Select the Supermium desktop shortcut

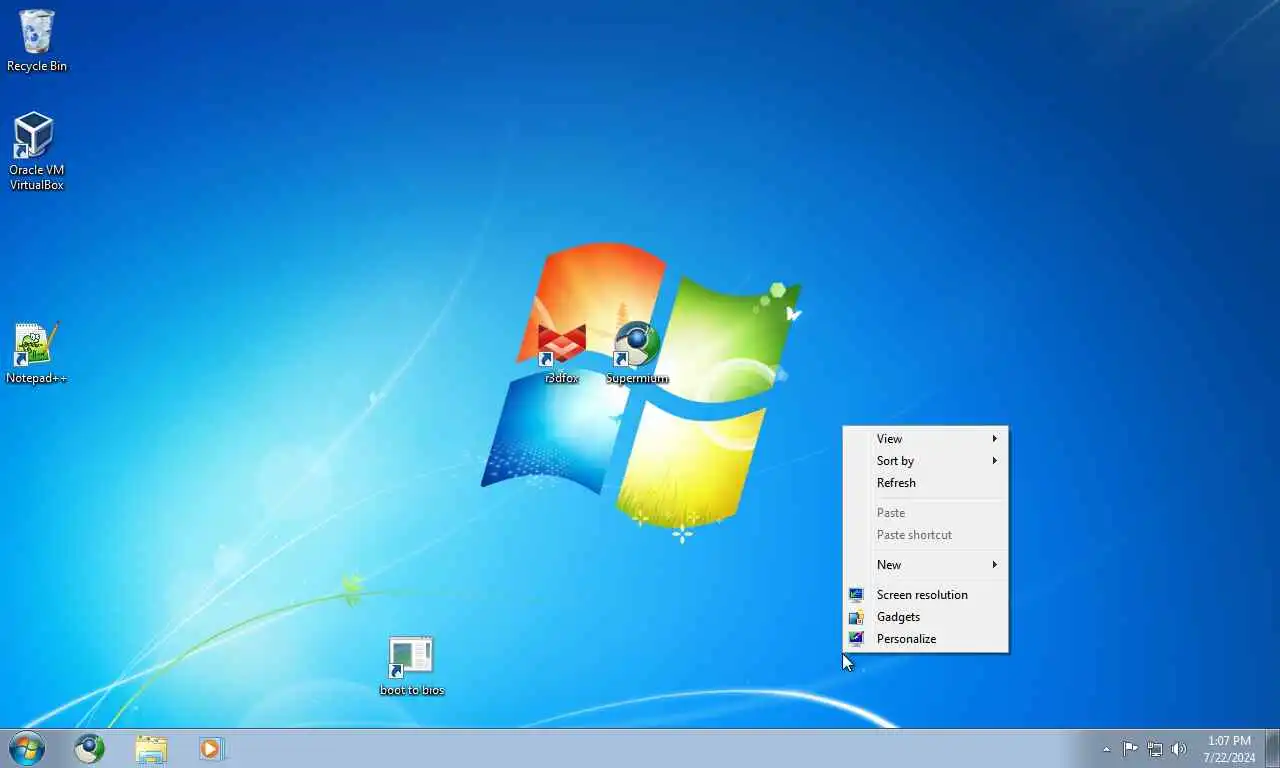[637, 353]
